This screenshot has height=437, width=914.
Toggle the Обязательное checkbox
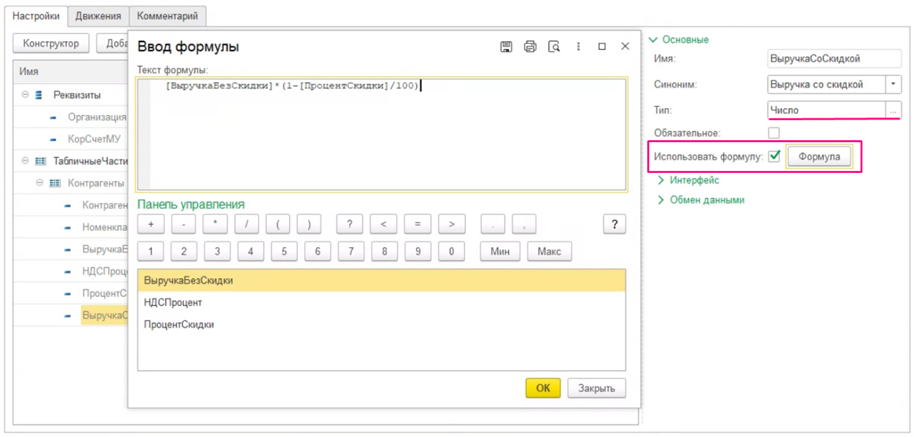click(x=774, y=133)
